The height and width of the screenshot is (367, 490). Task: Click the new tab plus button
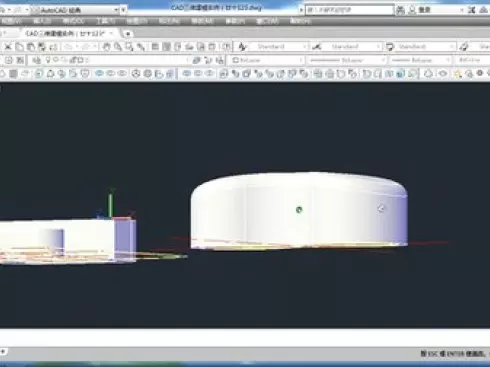[128, 34]
